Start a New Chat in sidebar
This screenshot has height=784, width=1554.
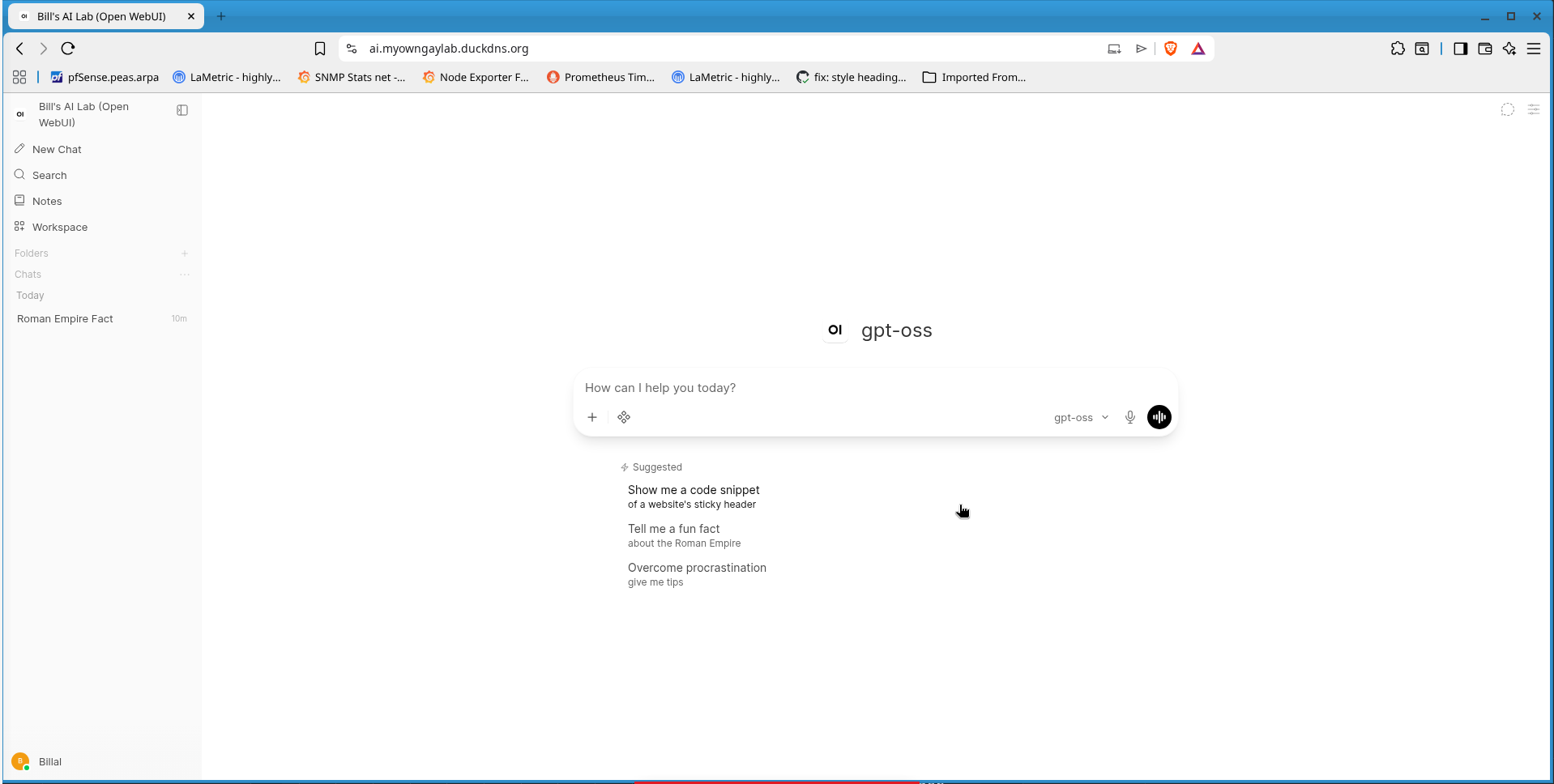(x=102, y=149)
